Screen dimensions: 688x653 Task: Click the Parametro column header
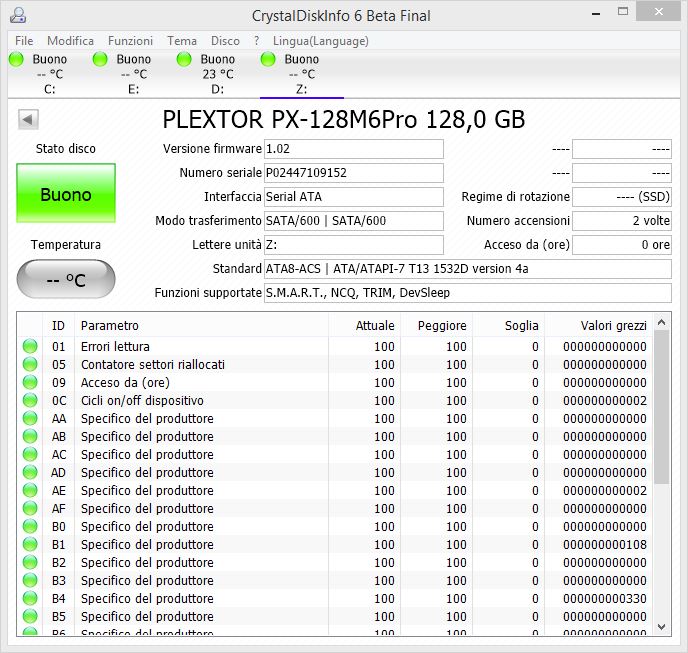110,325
